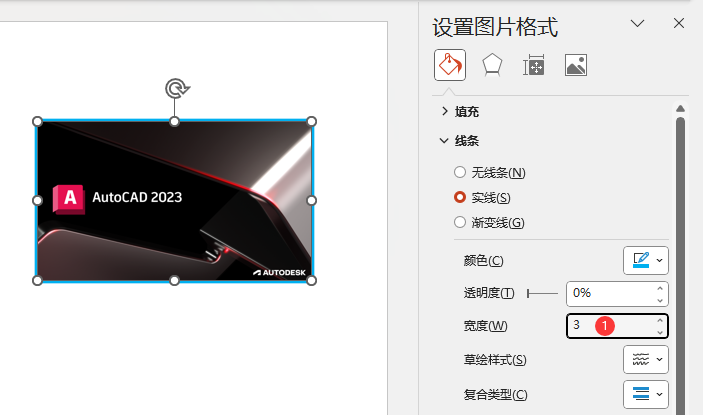This screenshot has width=703, height=415.
Task: Collapse the 线条 section
Action: (460, 141)
